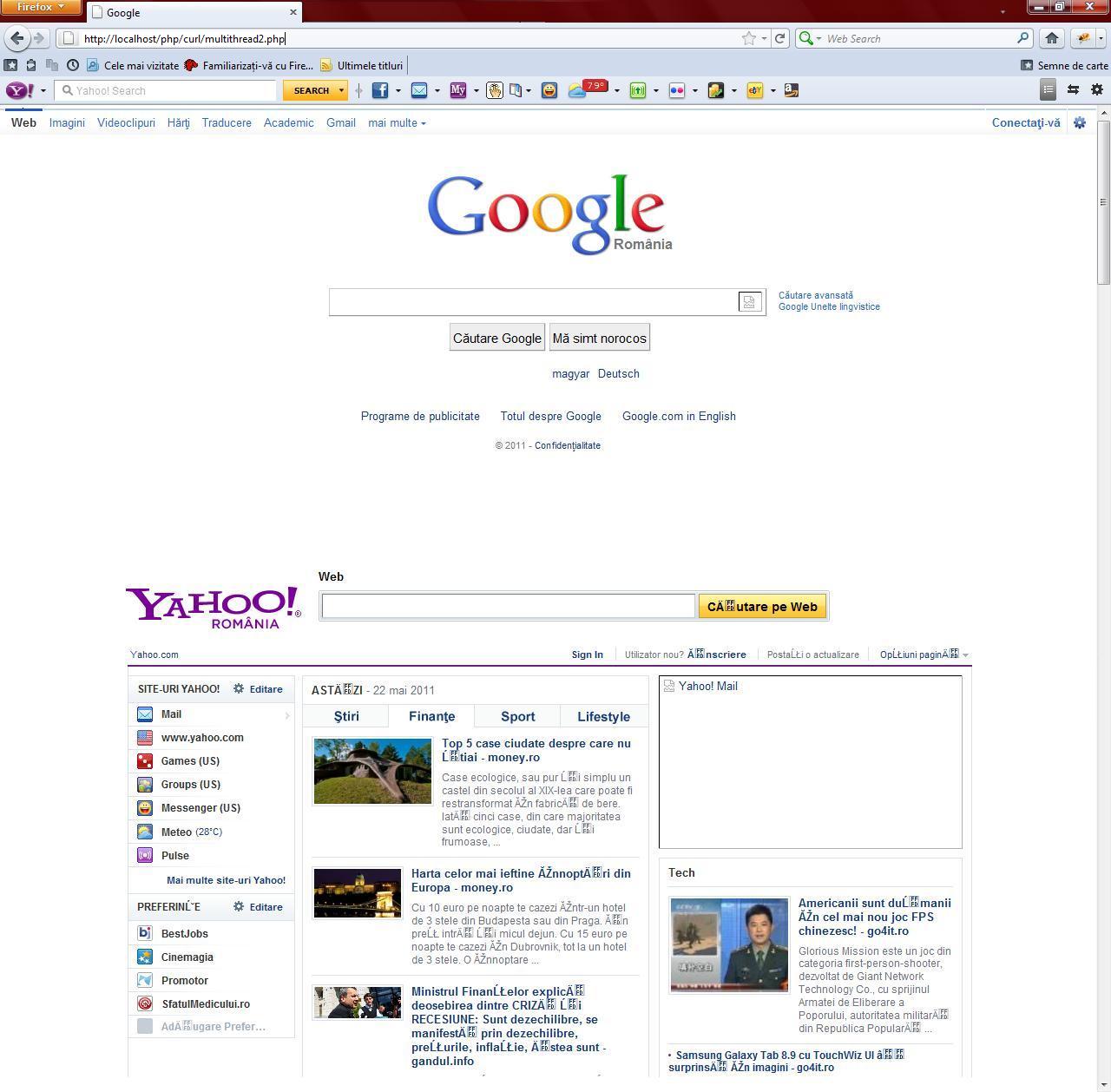The height and width of the screenshot is (1092, 1111).
Task: Open the Flickr toolbar icon
Action: (x=677, y=90)
